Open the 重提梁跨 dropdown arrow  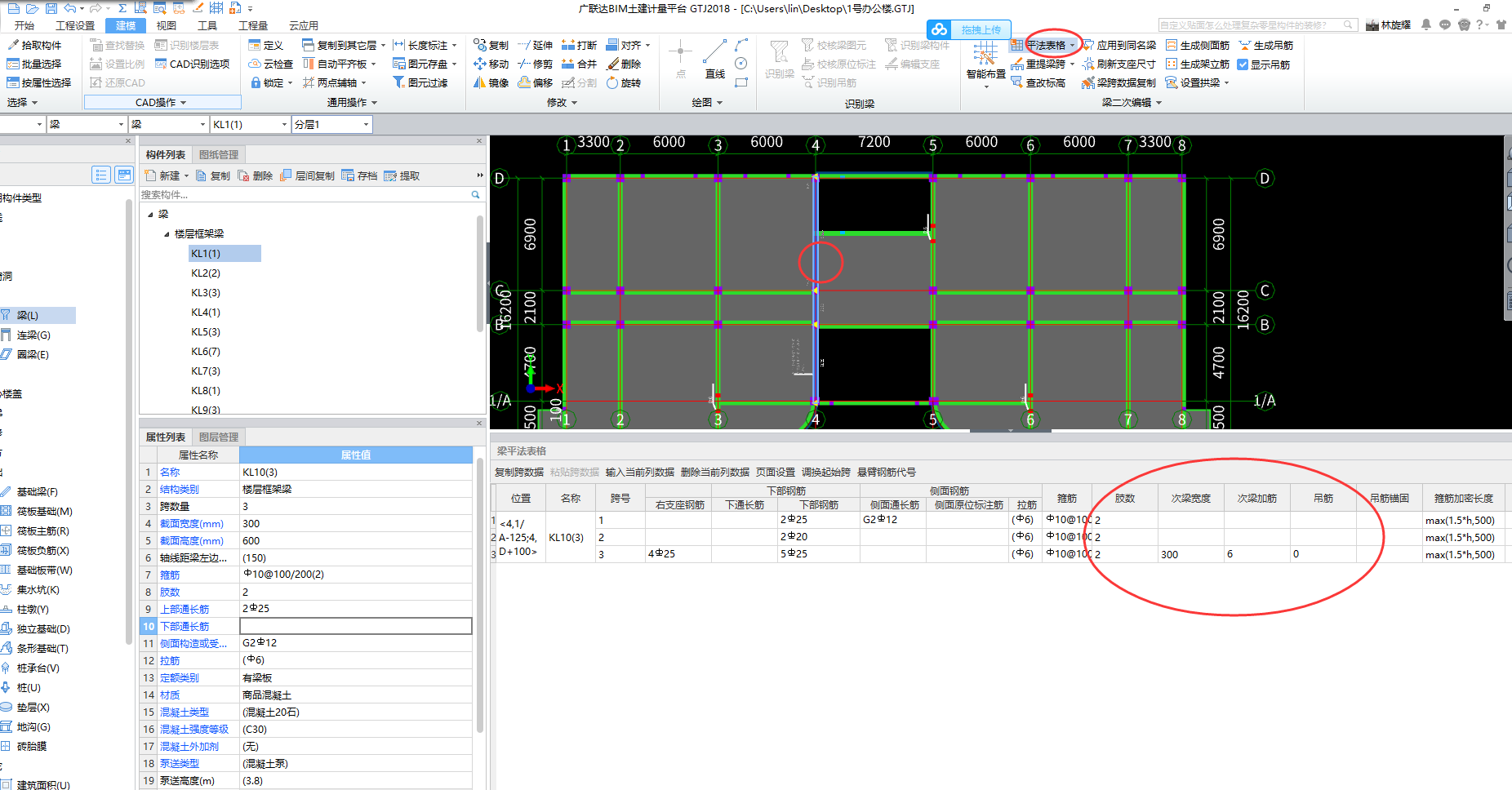1072,64
